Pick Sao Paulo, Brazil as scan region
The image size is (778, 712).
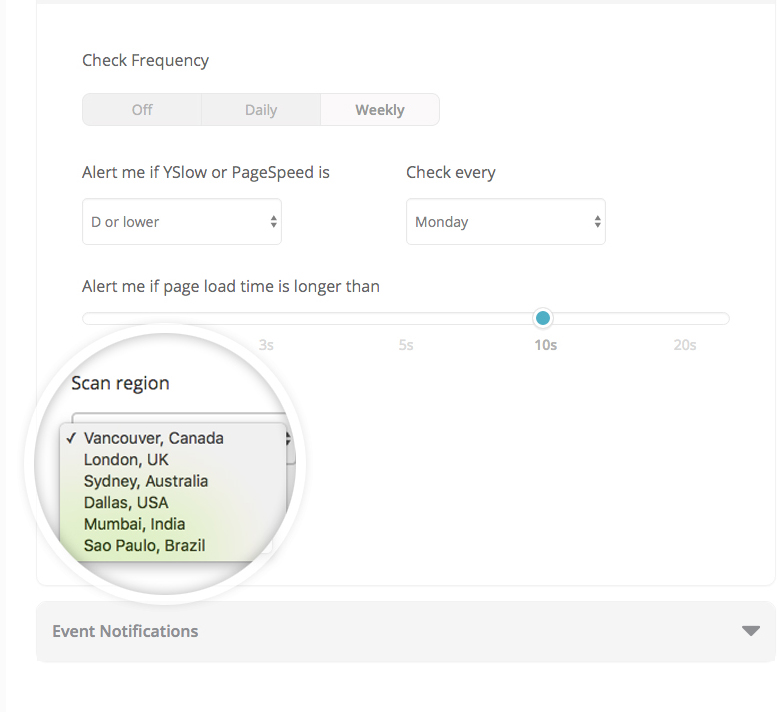click(144, 546)
